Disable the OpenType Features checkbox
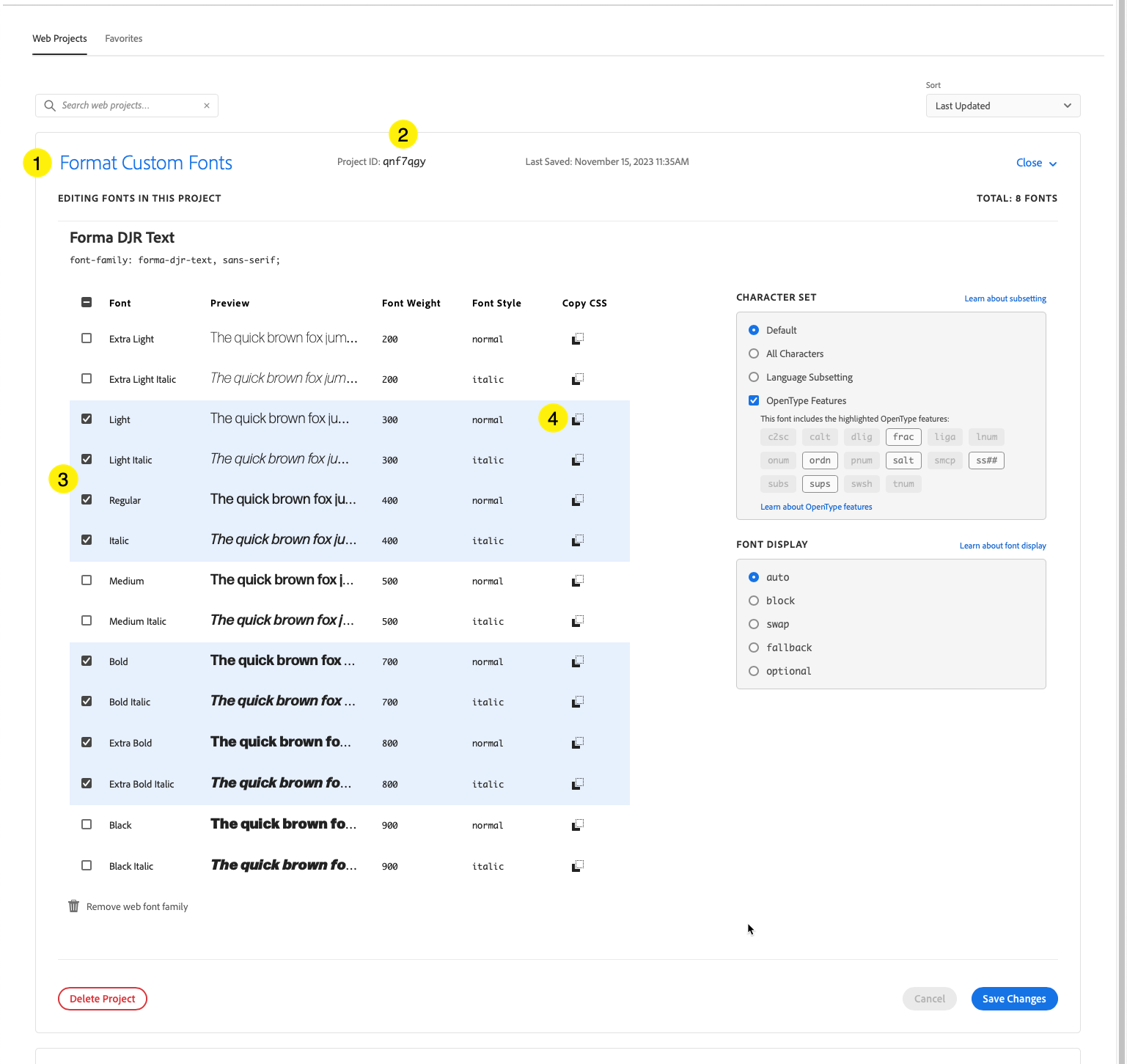This screenshot has height=1064, width=1127. pyautogui.click(x=754, y=400)
